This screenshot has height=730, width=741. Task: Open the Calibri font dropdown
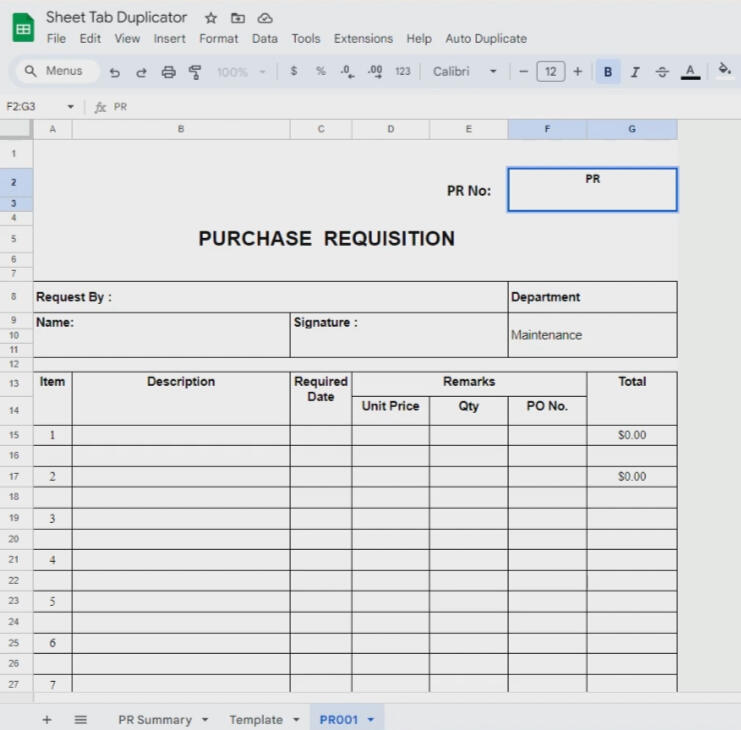pyautogui.click(x=464, y=72)
